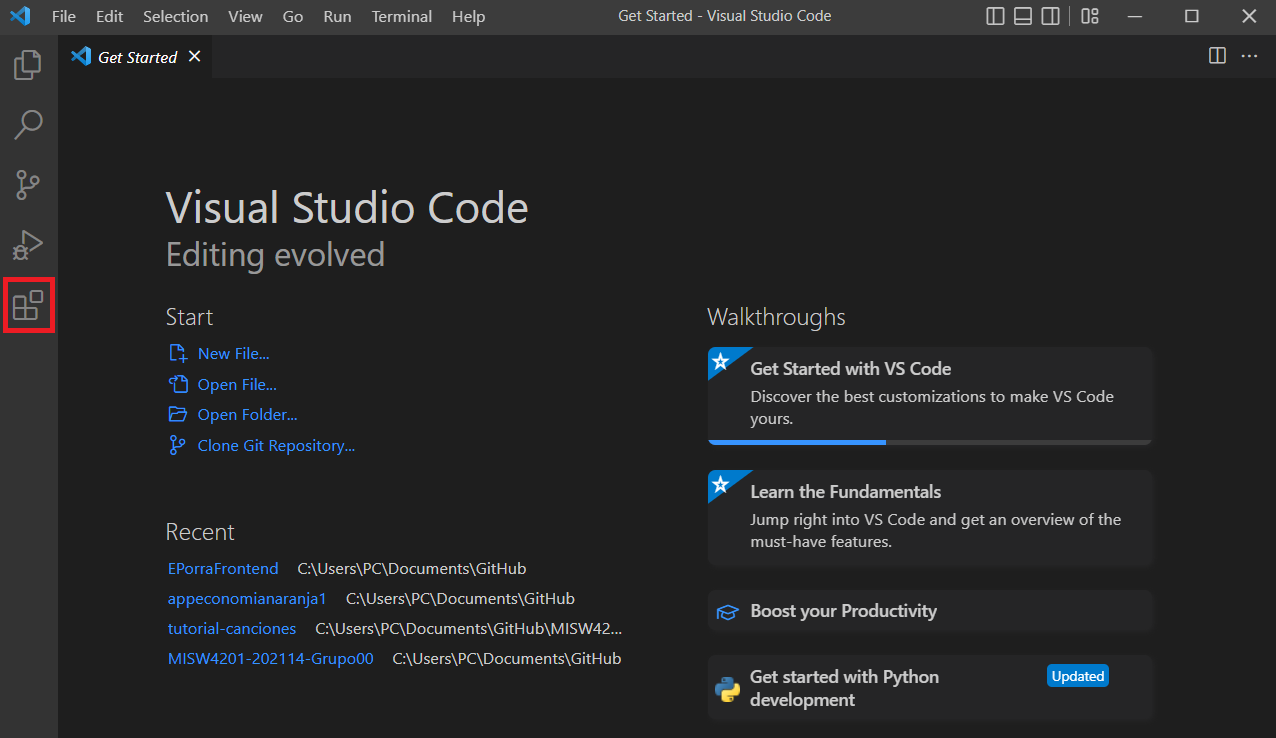The width and height of the screenshot is (1276, 738).
Task: Open the Selection menu
Action: pos(175,16)
